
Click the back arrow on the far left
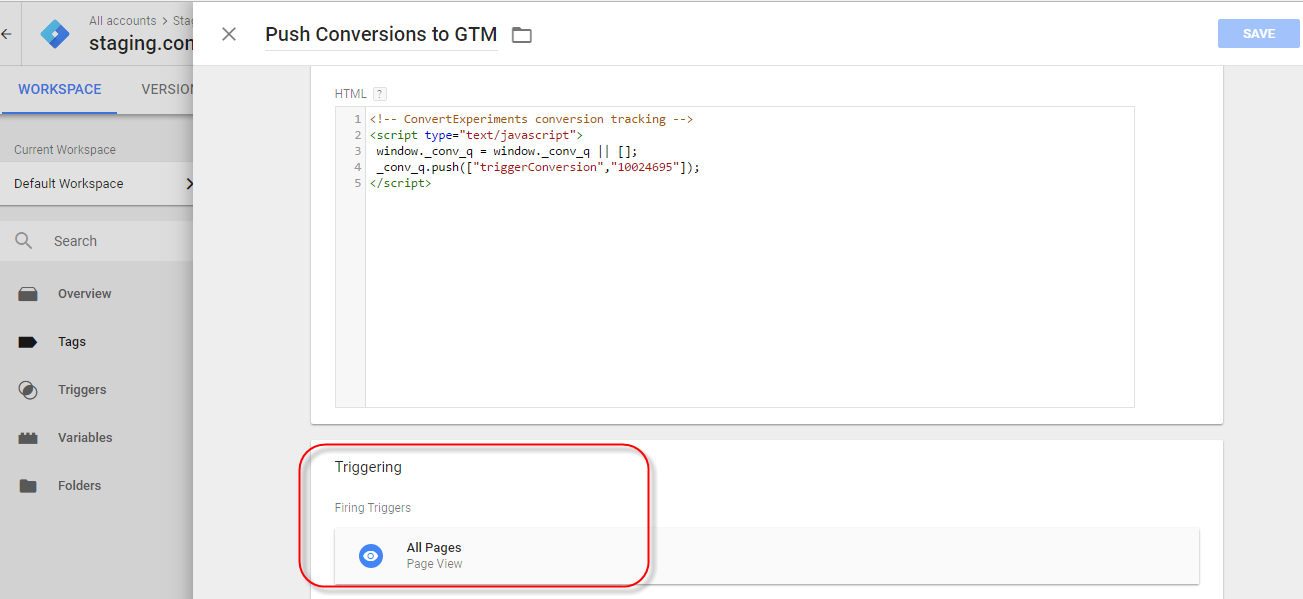[7, 33]
